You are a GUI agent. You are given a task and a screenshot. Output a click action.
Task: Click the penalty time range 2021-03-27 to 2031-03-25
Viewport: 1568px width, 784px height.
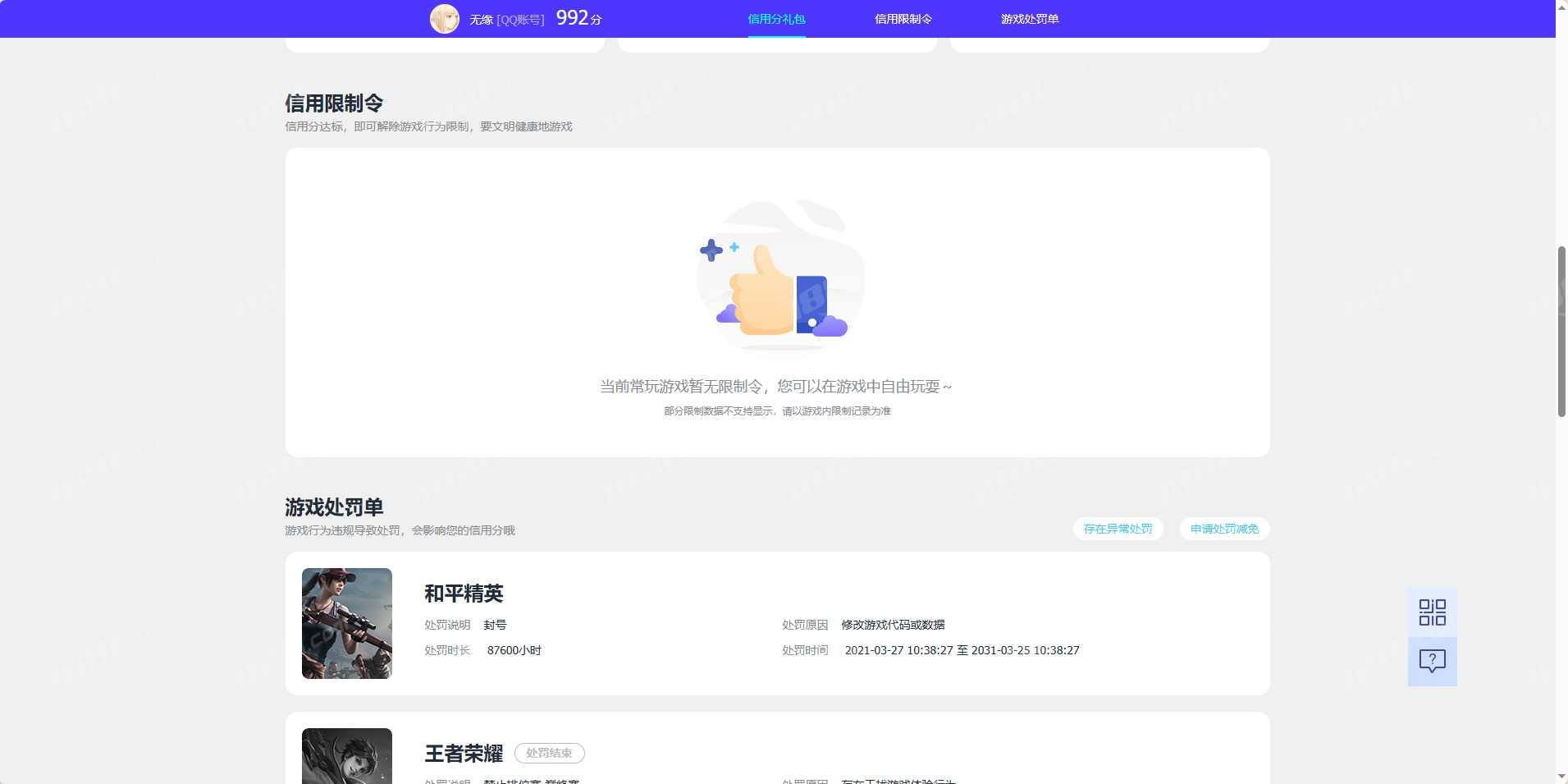coord(962,650)
